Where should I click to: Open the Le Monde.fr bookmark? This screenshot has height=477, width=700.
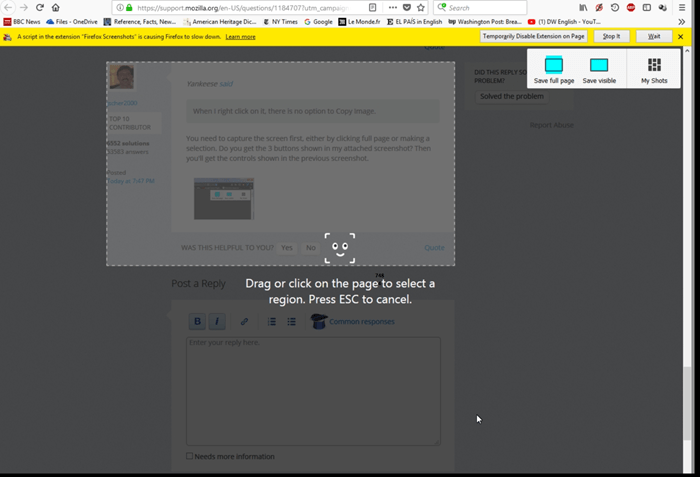[359, 21]
